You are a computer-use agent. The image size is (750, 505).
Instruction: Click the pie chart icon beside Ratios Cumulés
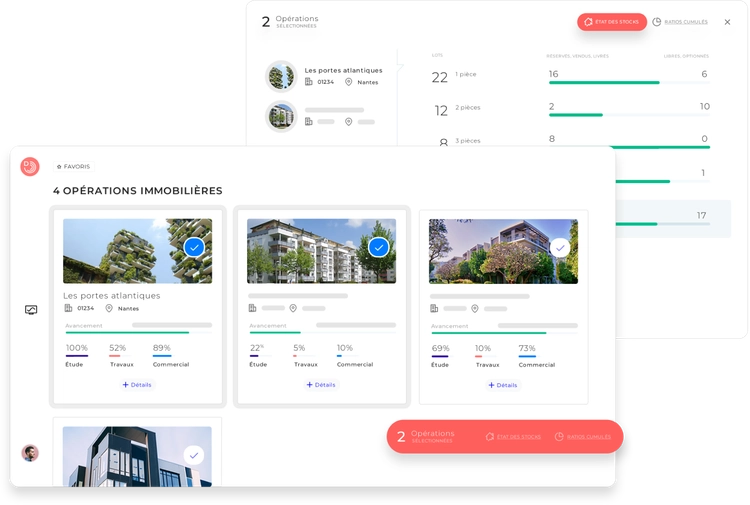click(x=657, y=22)
